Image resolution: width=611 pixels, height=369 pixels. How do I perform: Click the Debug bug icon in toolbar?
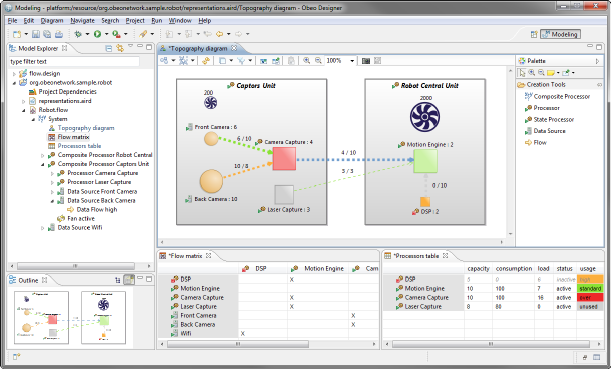pos(78,34)
